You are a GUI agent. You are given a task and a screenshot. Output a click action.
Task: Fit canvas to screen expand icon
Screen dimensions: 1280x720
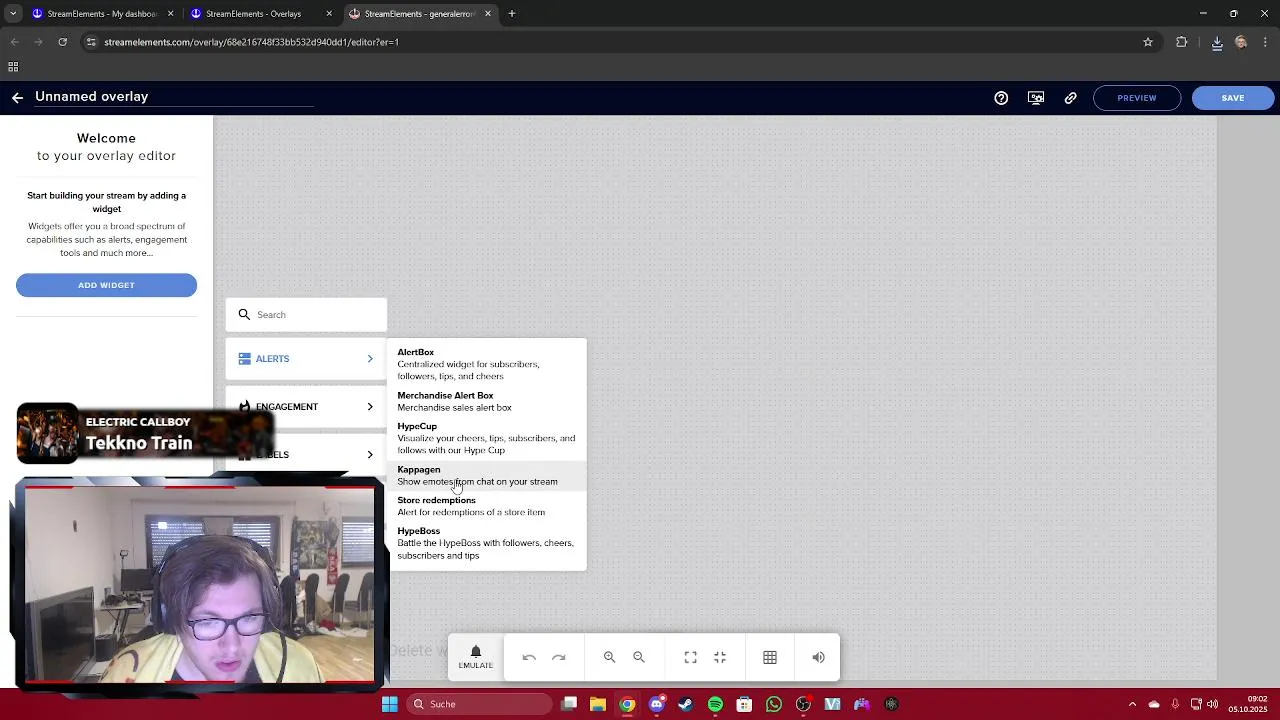click(x=690, y=657)
